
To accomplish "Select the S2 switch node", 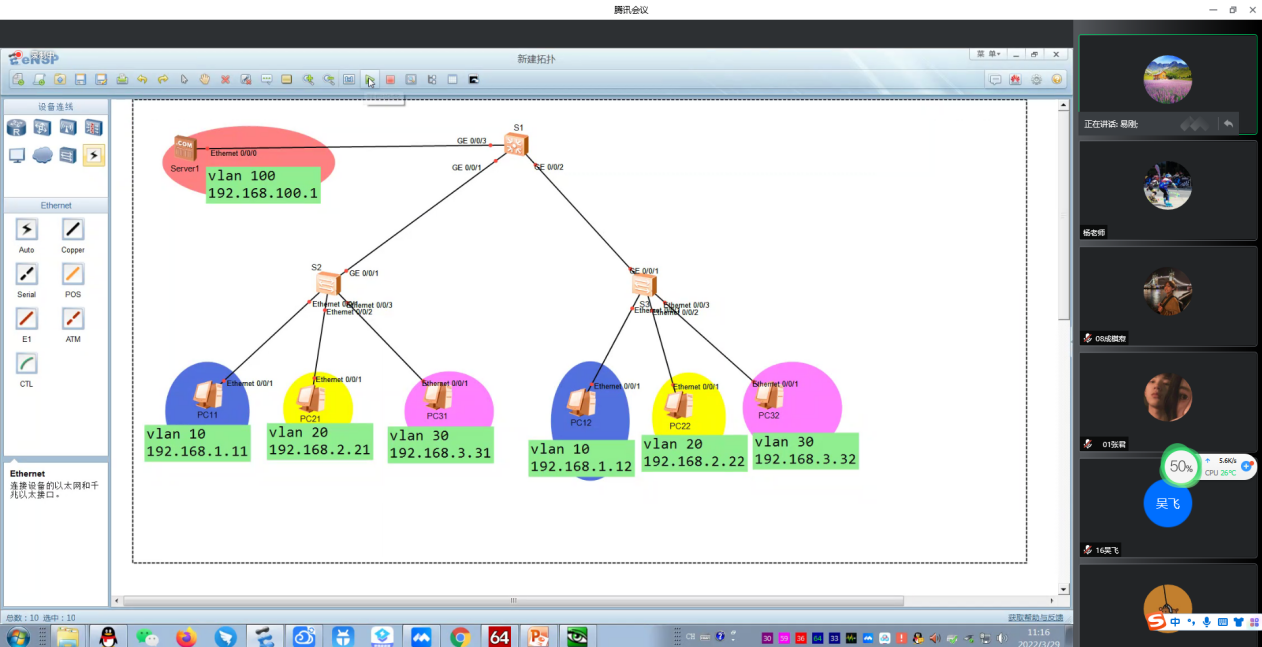I will pos(328,284).
